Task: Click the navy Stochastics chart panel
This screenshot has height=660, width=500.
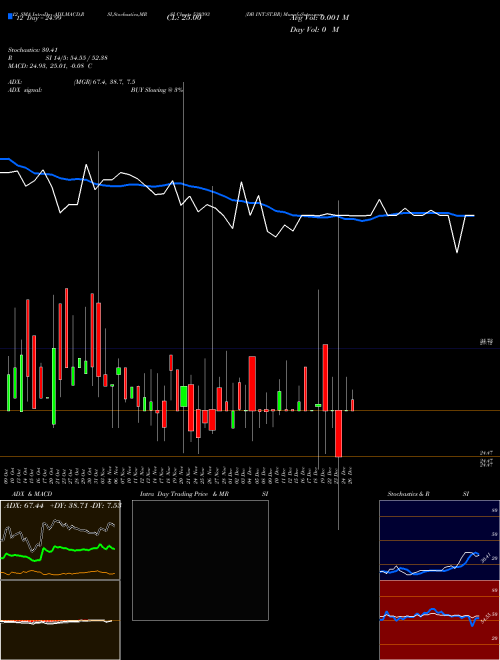Action: [x=439, y=540]
